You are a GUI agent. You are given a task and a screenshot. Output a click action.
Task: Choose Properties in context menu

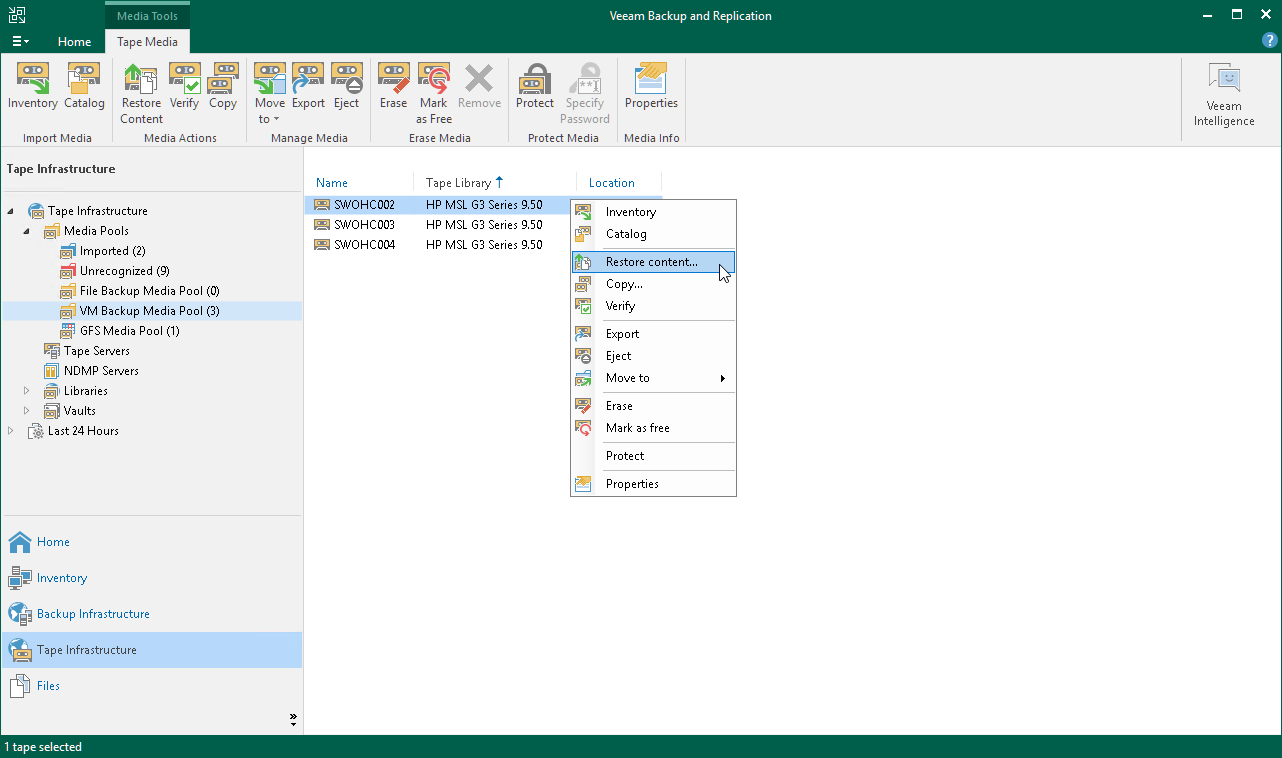click(654, 484)
